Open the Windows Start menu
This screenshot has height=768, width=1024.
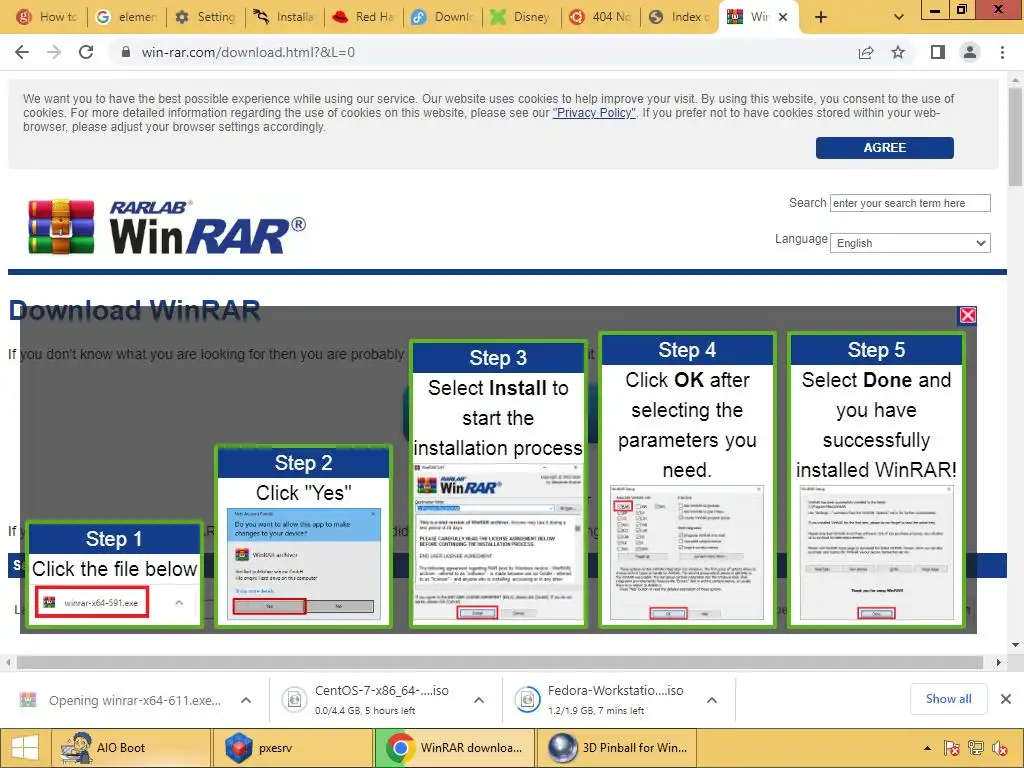(x=25, y=748)
